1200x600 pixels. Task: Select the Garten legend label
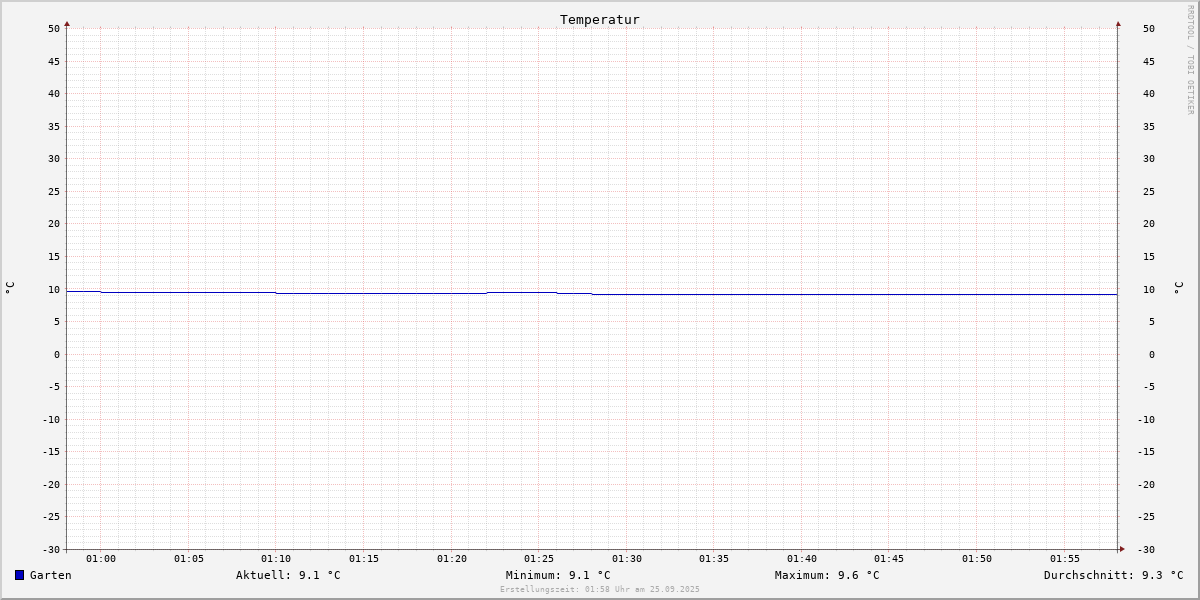pyautogui.click(x=51, y=575)
